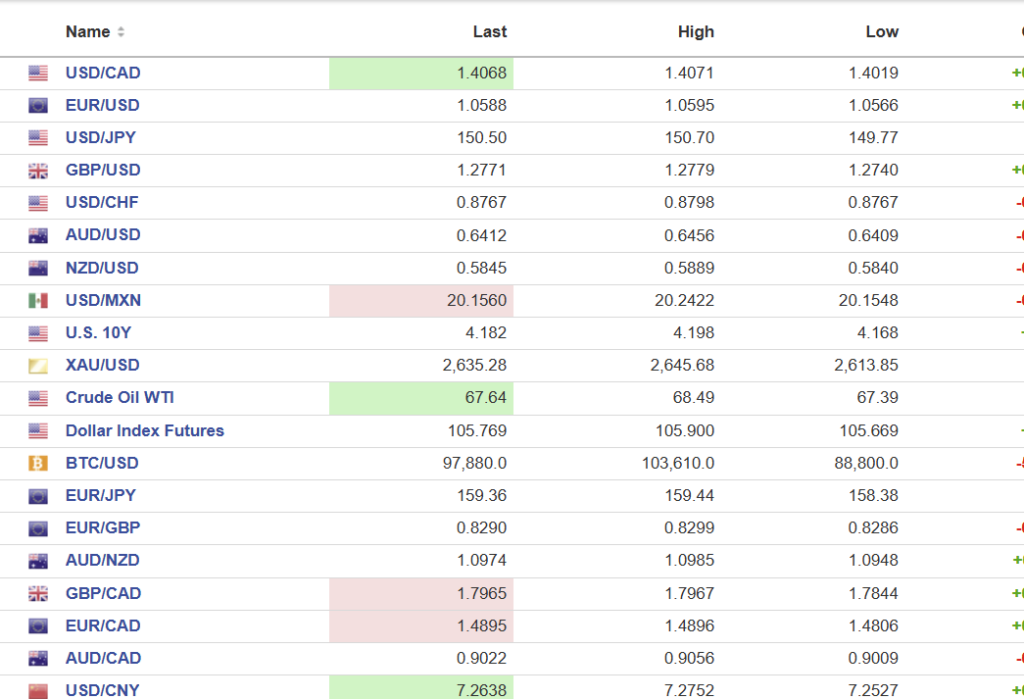Click the US flag icon beside USD/CAD

point(38,73)
